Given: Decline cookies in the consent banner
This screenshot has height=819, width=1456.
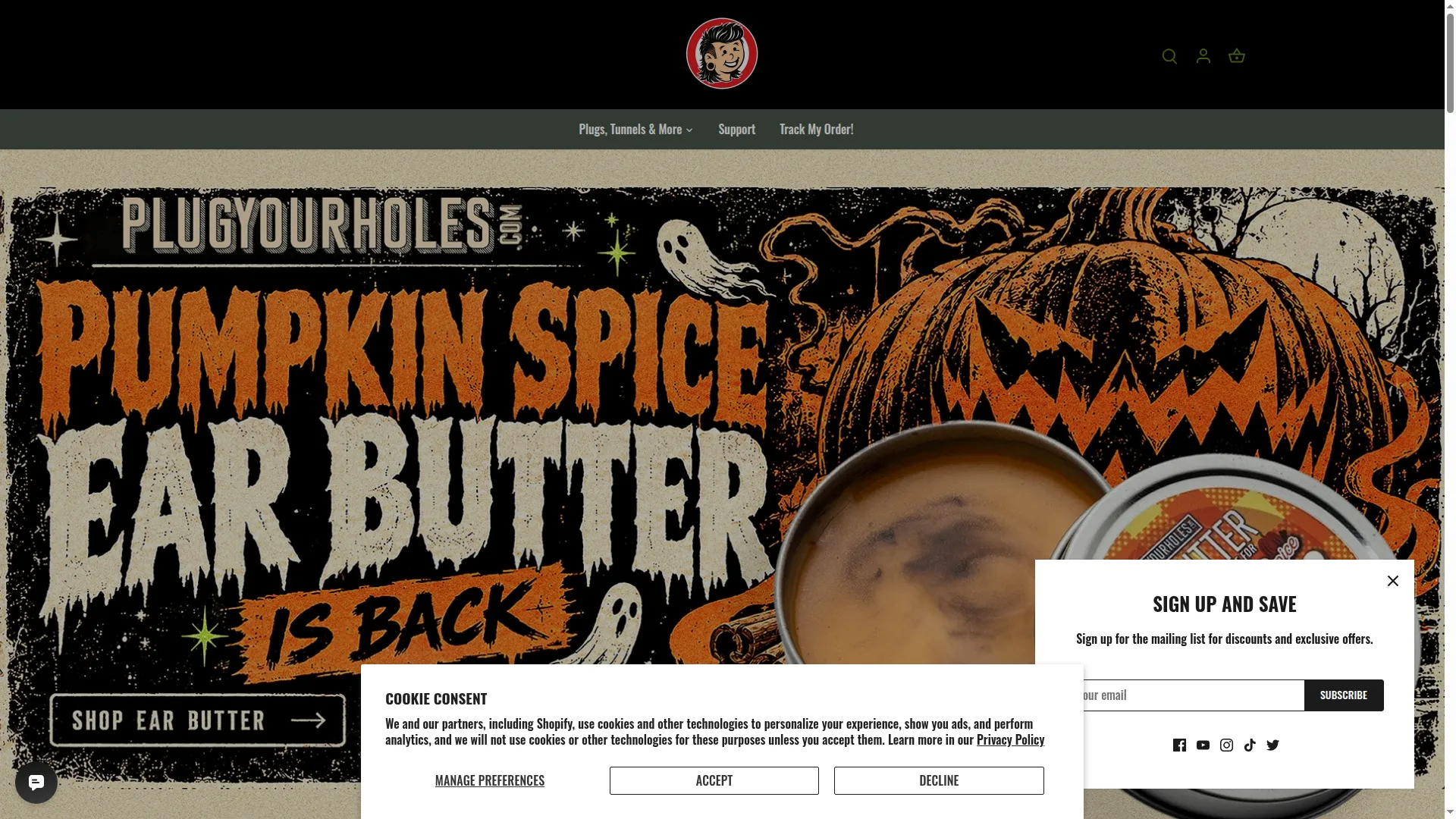Looking at the screenshot, I should [x=939, y=780].
